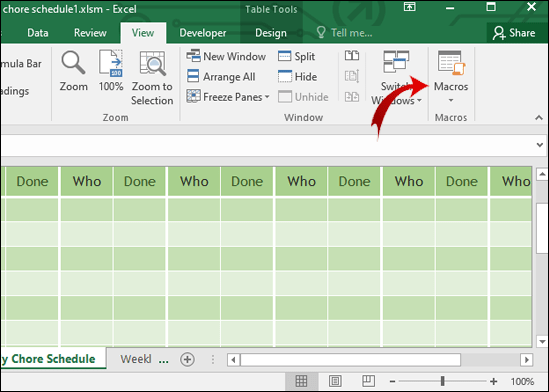This screenshot has height=392, width=549.
Task: Click the zoom slider handle
Action: pyautogui.click(x=443, y=381)
